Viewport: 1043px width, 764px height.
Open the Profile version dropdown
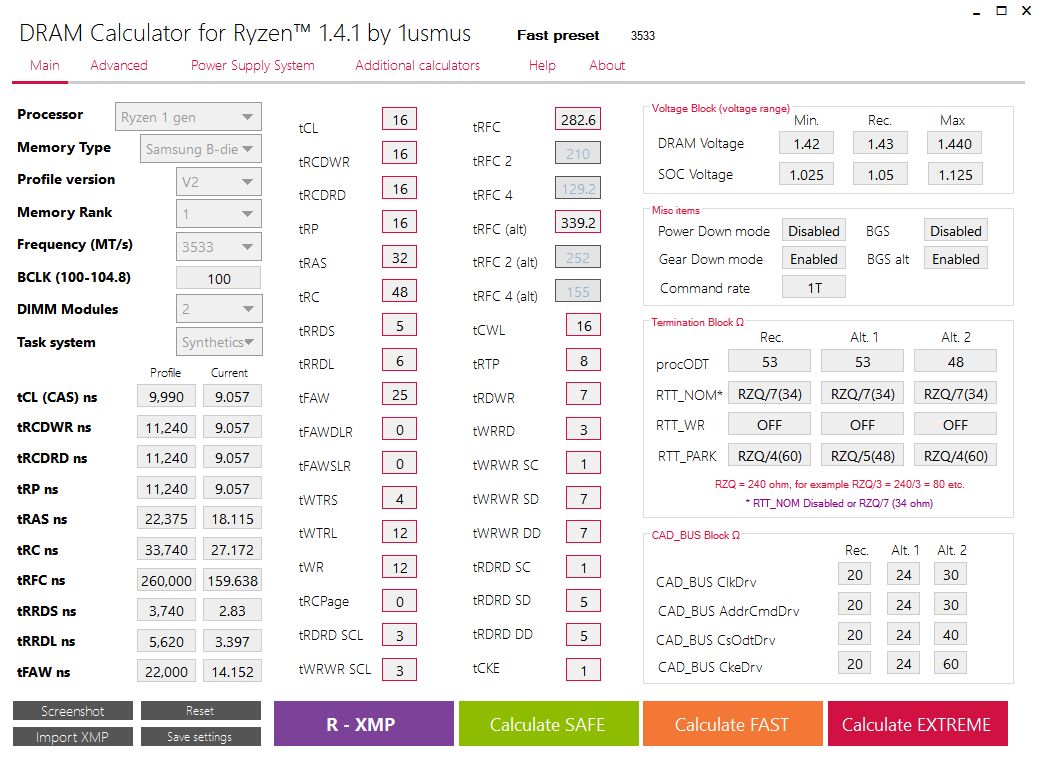(219, 182)
